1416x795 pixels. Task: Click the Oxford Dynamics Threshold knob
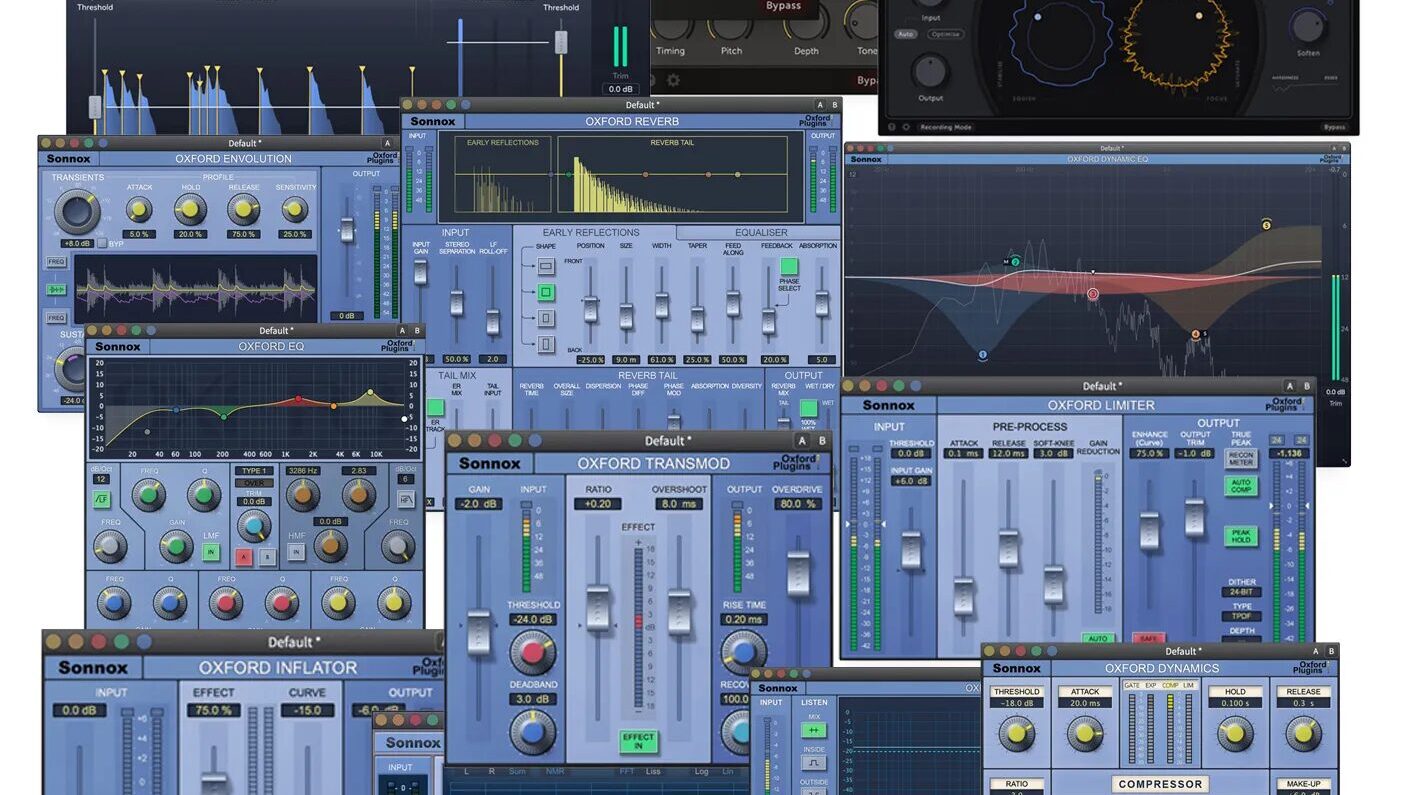tap(1017, 734)
